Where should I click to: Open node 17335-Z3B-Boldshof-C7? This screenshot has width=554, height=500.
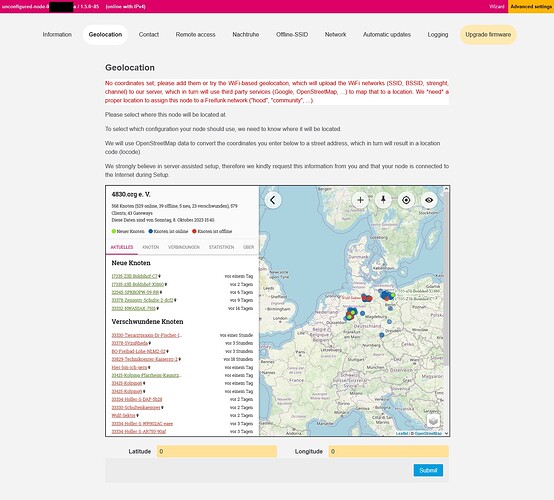134,276
